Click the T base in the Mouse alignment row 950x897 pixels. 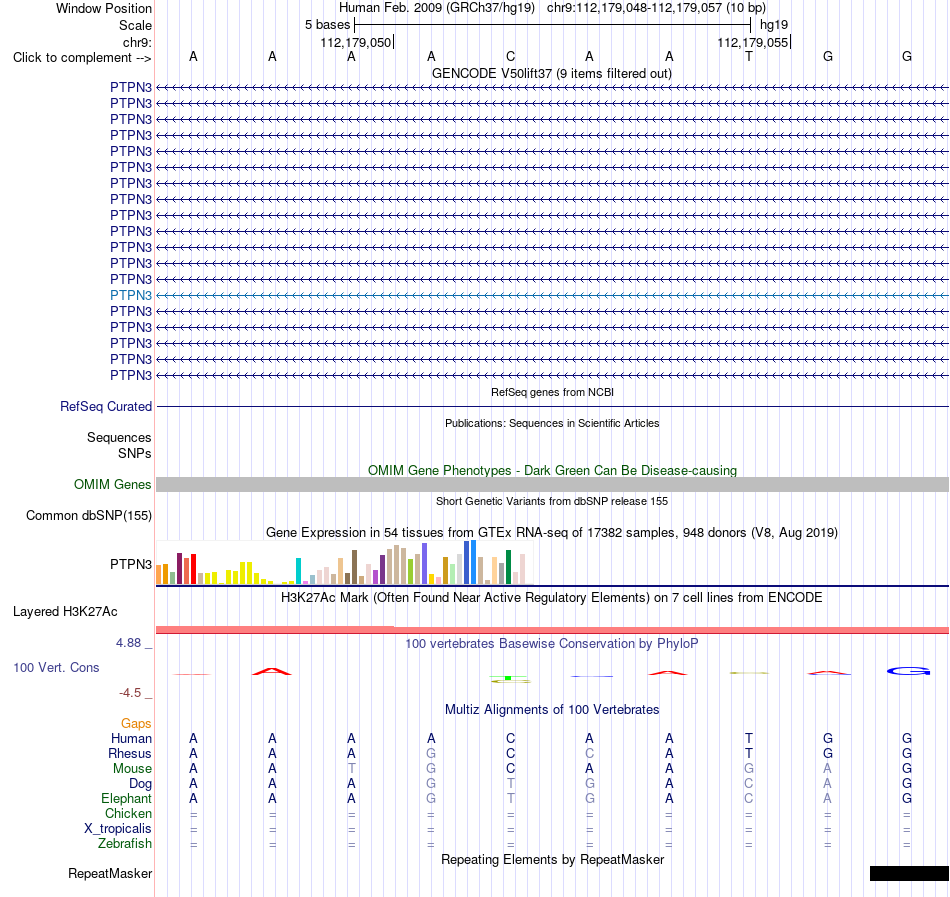coord(351,768)
